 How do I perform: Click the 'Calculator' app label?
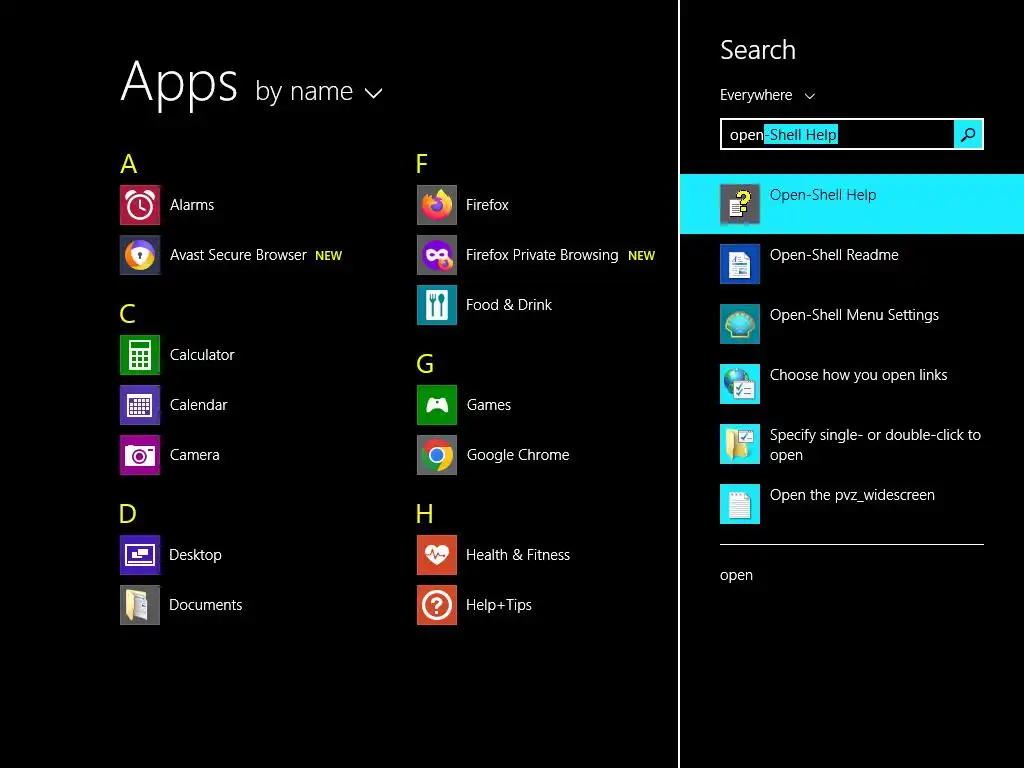point(202,355)
